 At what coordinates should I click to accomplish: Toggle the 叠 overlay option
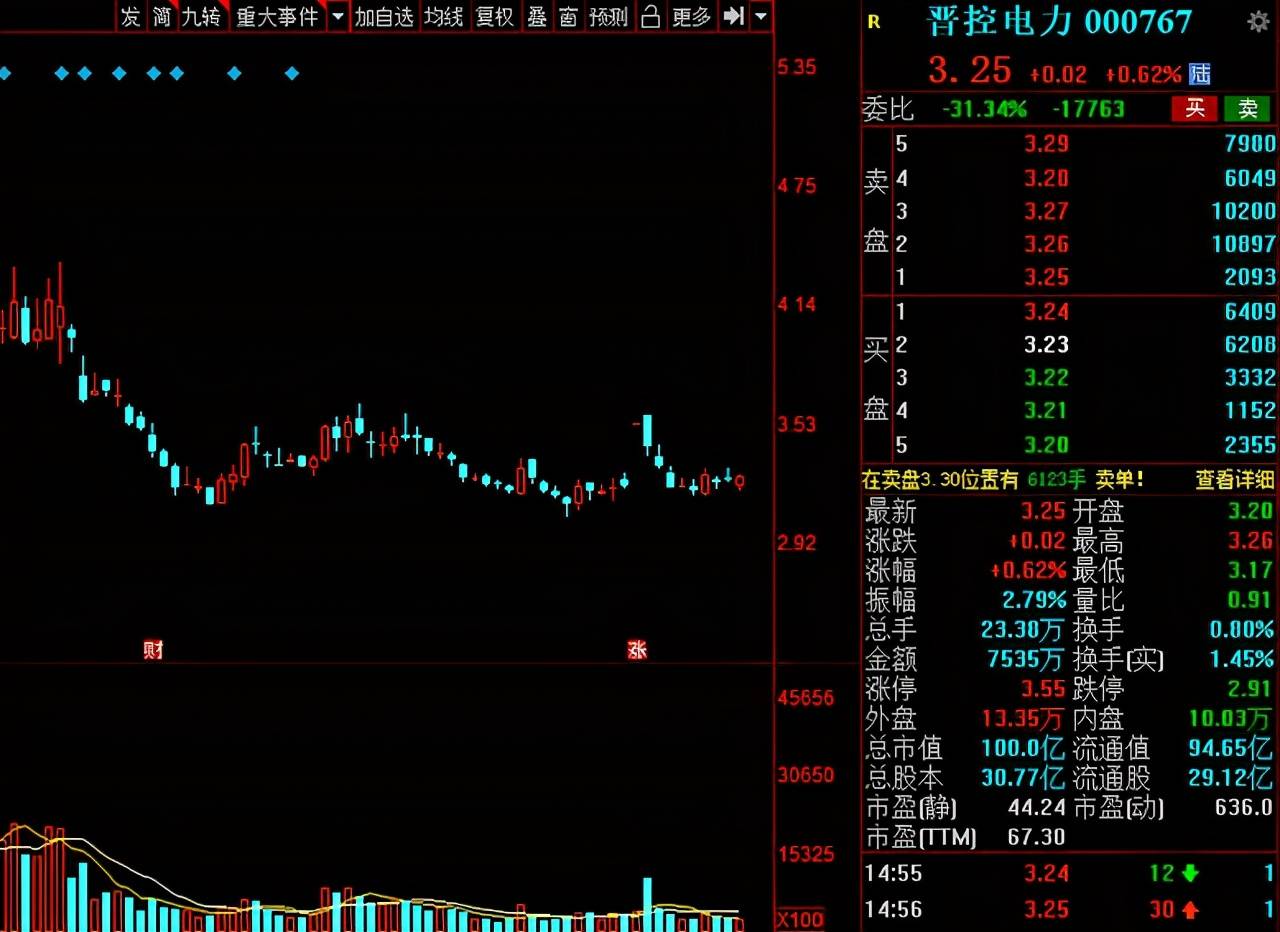(x=537, y=16)
